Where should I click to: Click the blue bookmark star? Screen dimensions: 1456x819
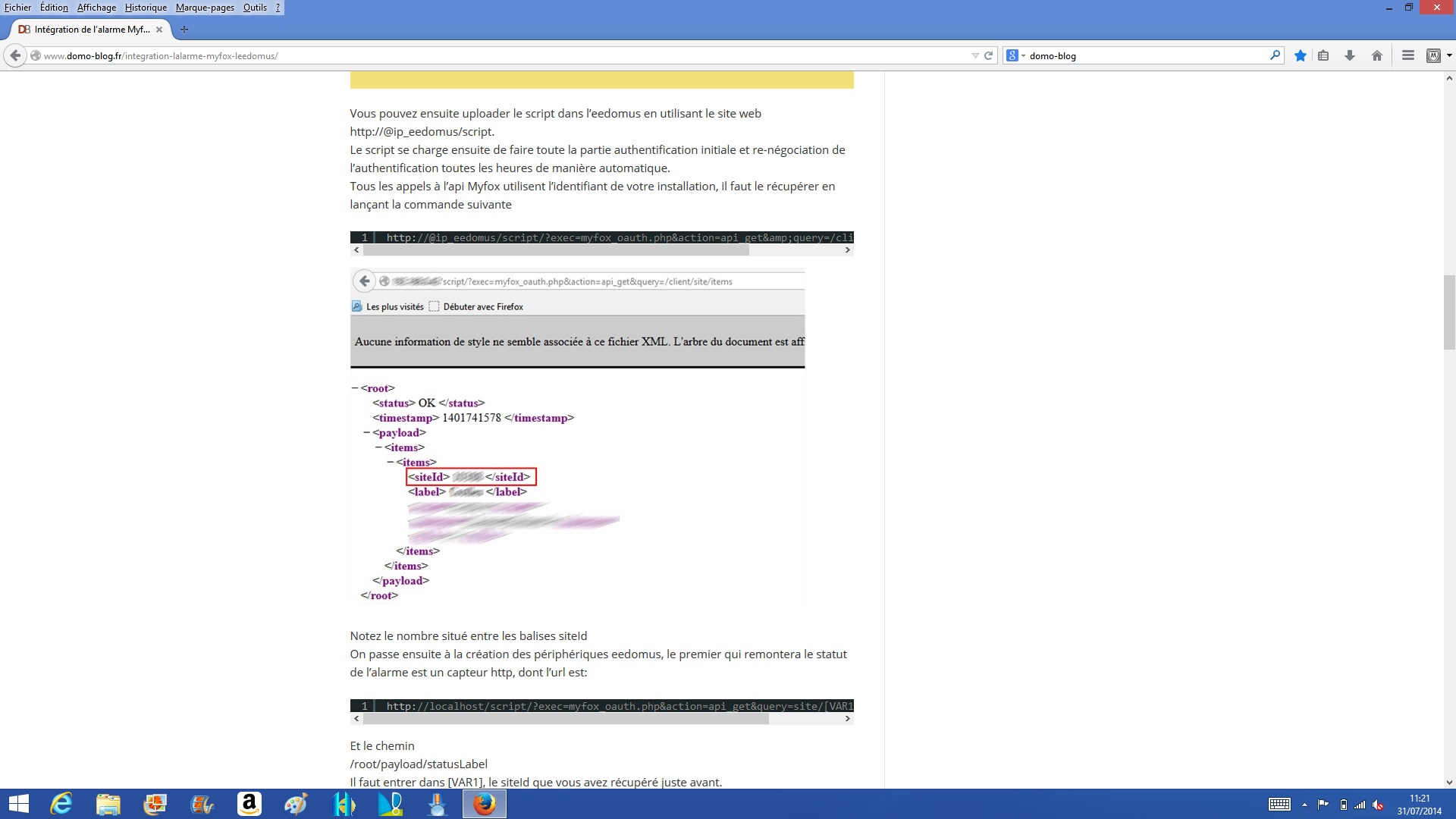coord(1301,55)
